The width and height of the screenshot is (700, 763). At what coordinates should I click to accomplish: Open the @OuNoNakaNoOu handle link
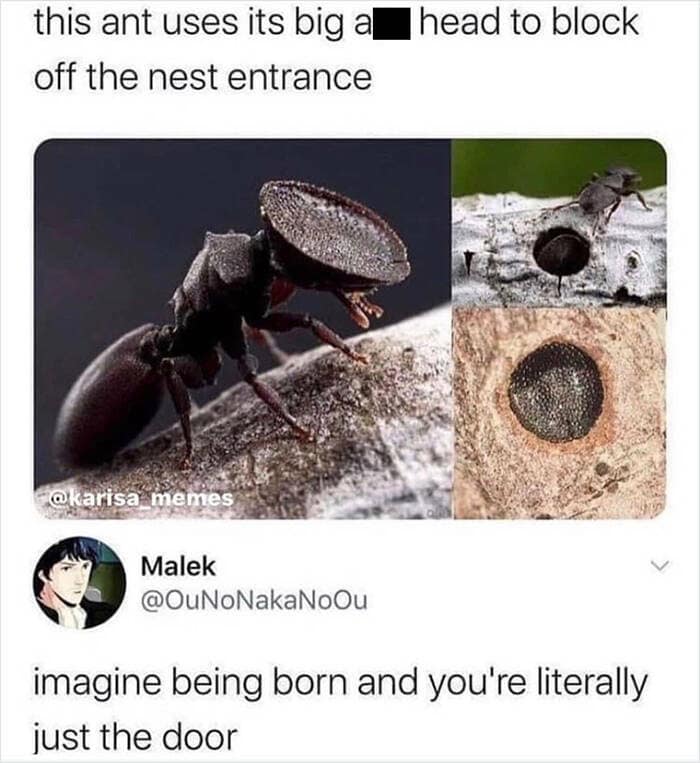click(x=254, y=600)
